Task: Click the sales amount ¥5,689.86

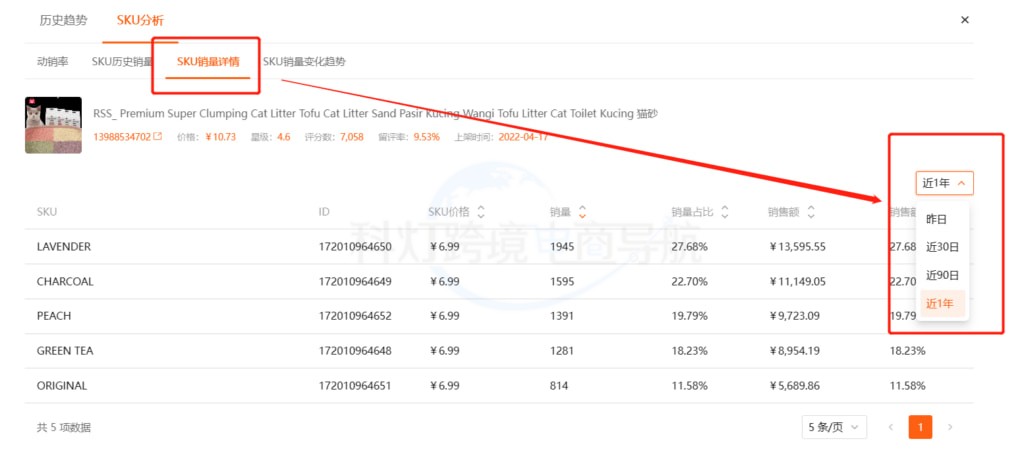Action: point(794,386)
